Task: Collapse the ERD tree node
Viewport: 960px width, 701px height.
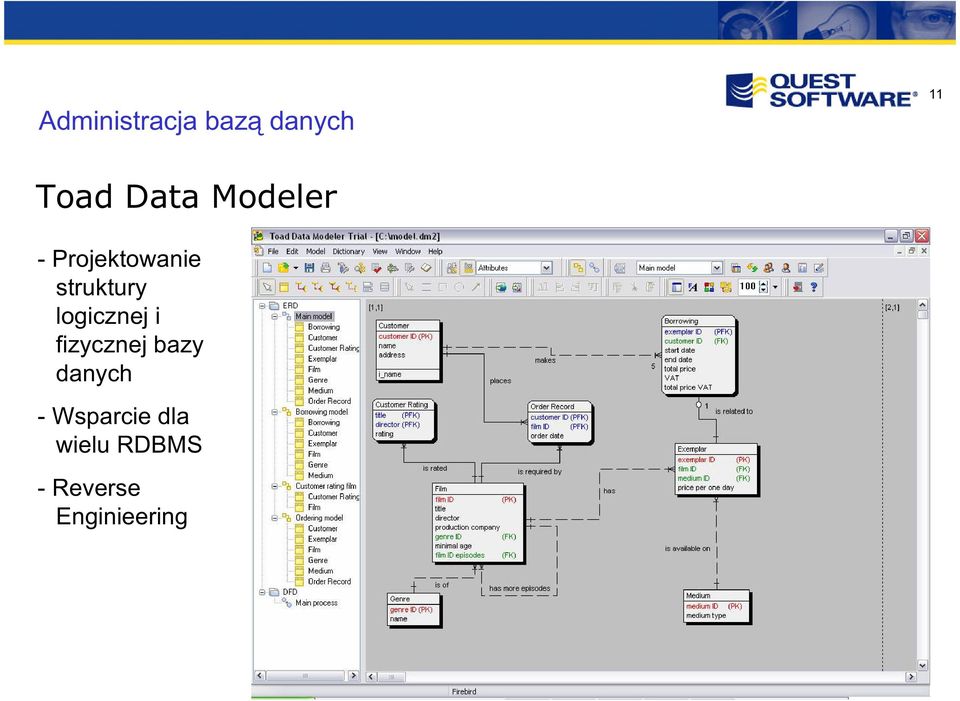Action: [262, 306]
